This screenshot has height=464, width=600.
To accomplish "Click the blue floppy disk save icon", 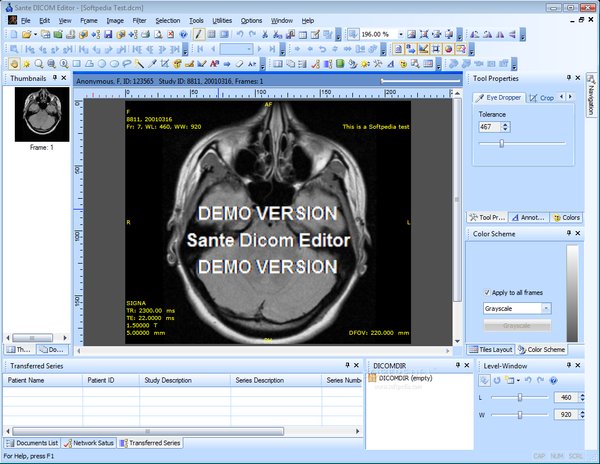I will click(107, 34).
